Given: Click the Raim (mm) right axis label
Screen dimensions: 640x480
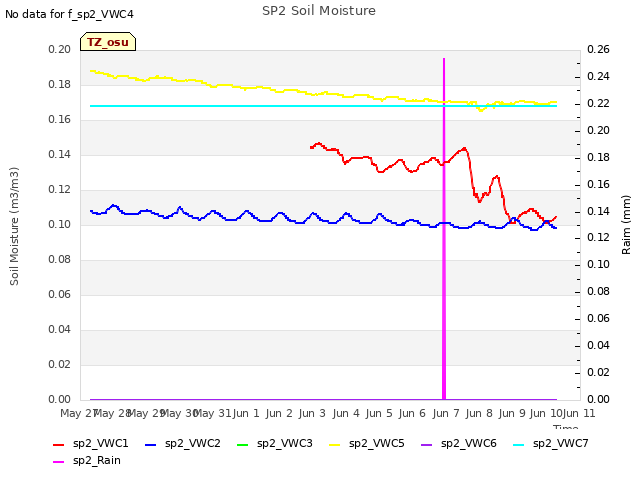Looking at the screenshot, I should click(626, 225).
